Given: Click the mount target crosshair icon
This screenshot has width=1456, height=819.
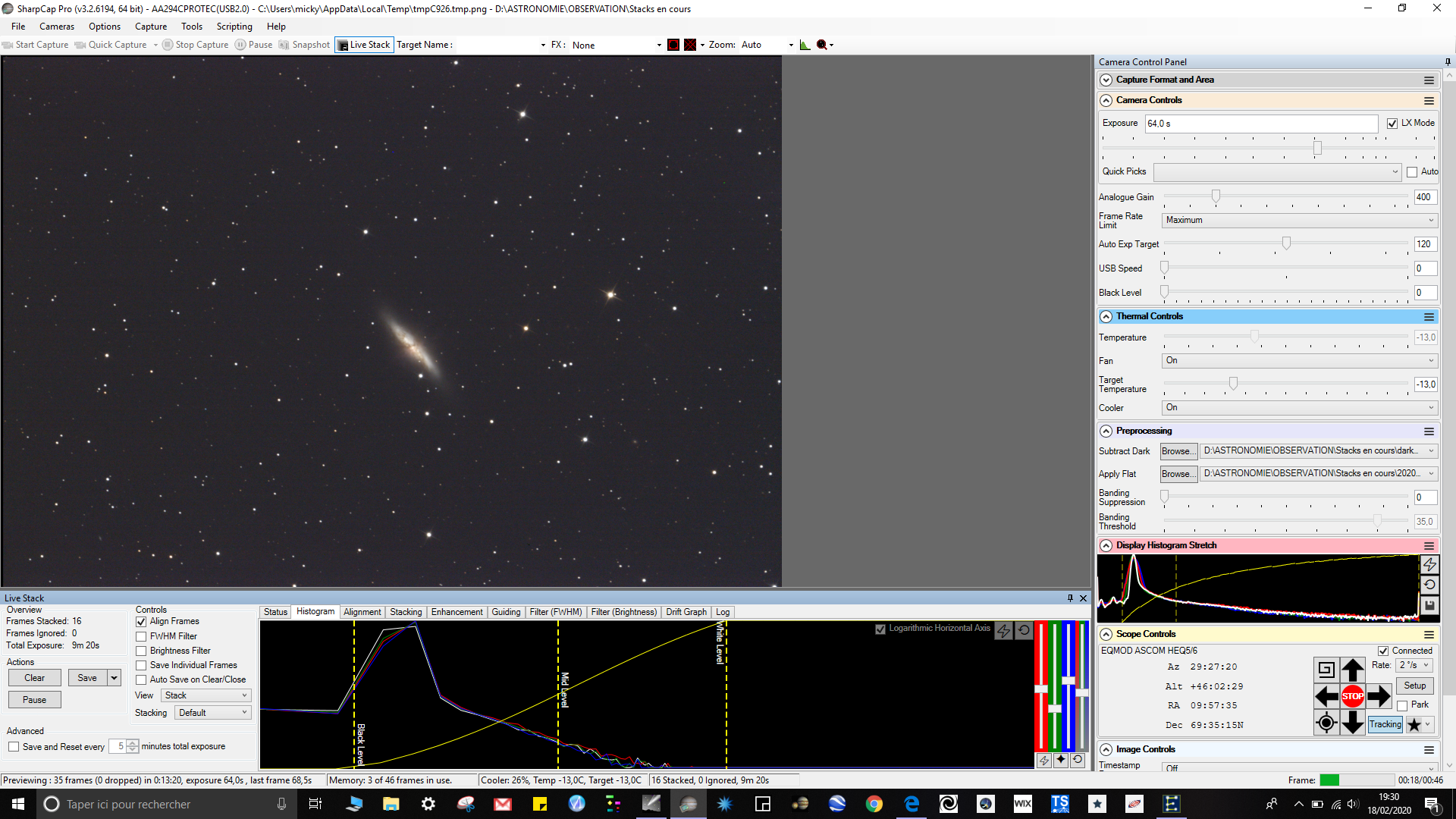Looking at the screenshot, I should coord(1326,723).
